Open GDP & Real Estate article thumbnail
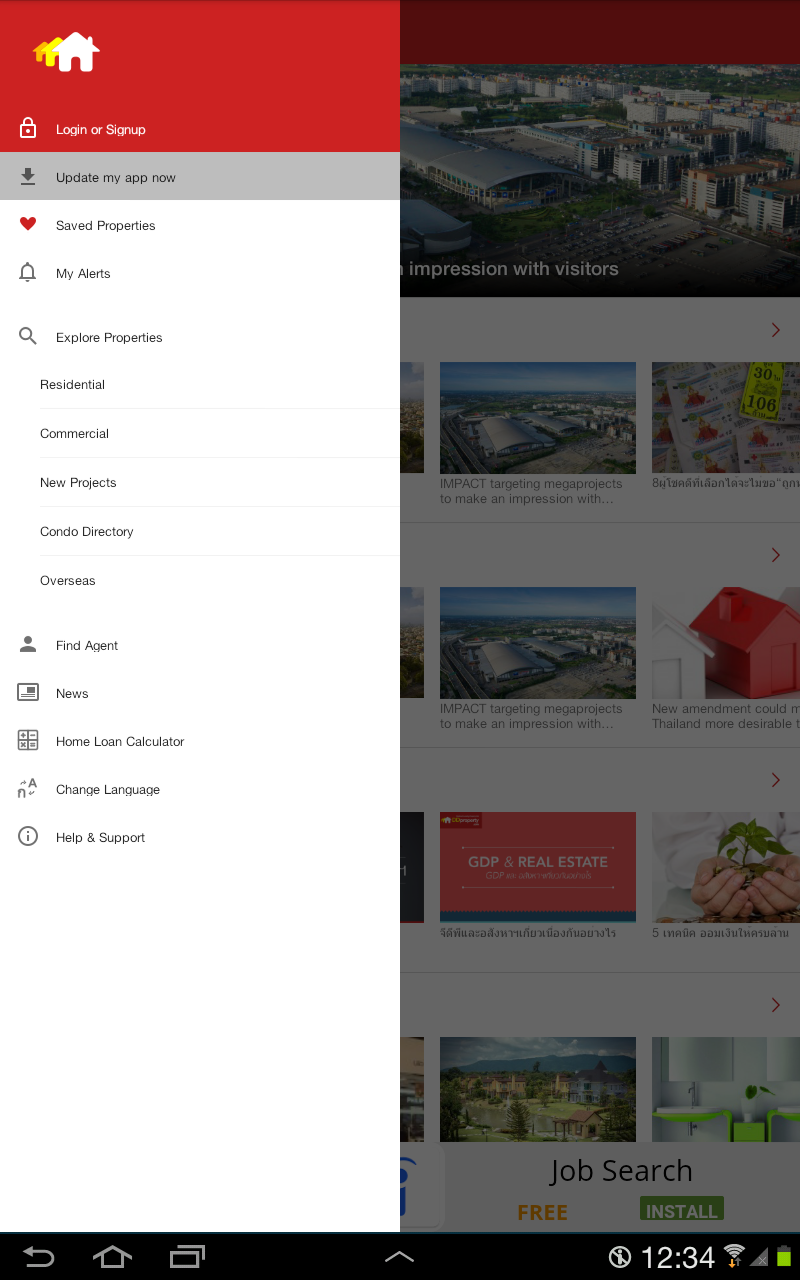 [538, 867]
